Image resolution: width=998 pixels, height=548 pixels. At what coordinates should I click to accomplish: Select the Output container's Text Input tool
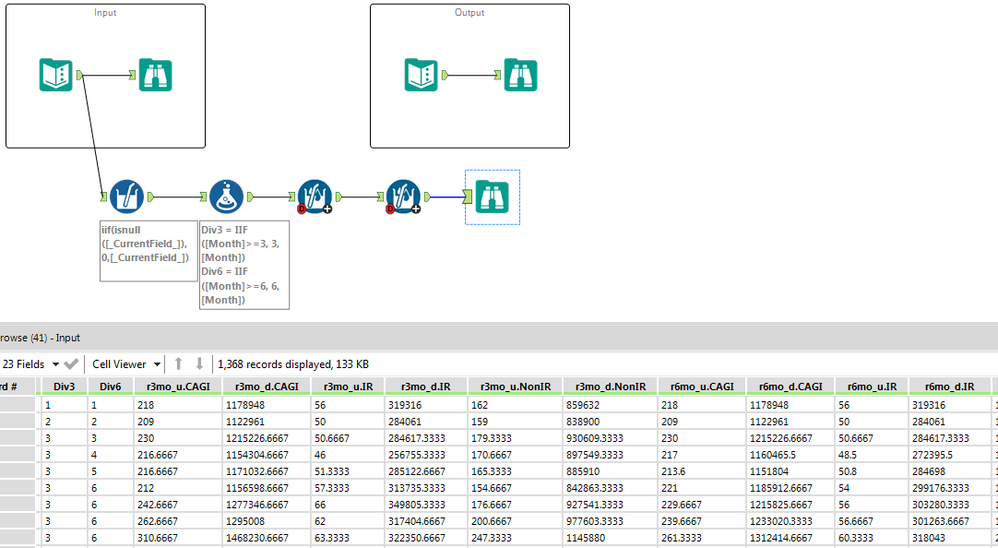click(x=421, y=75)
